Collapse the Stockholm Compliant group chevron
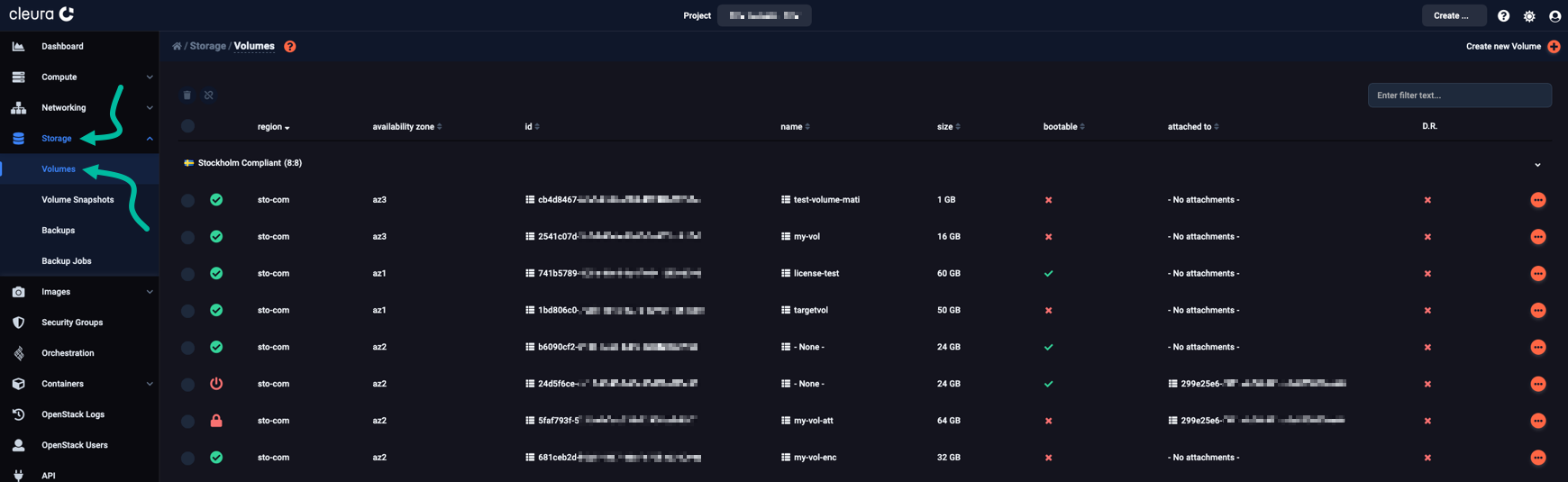1568x482 pixels. 1537,165
